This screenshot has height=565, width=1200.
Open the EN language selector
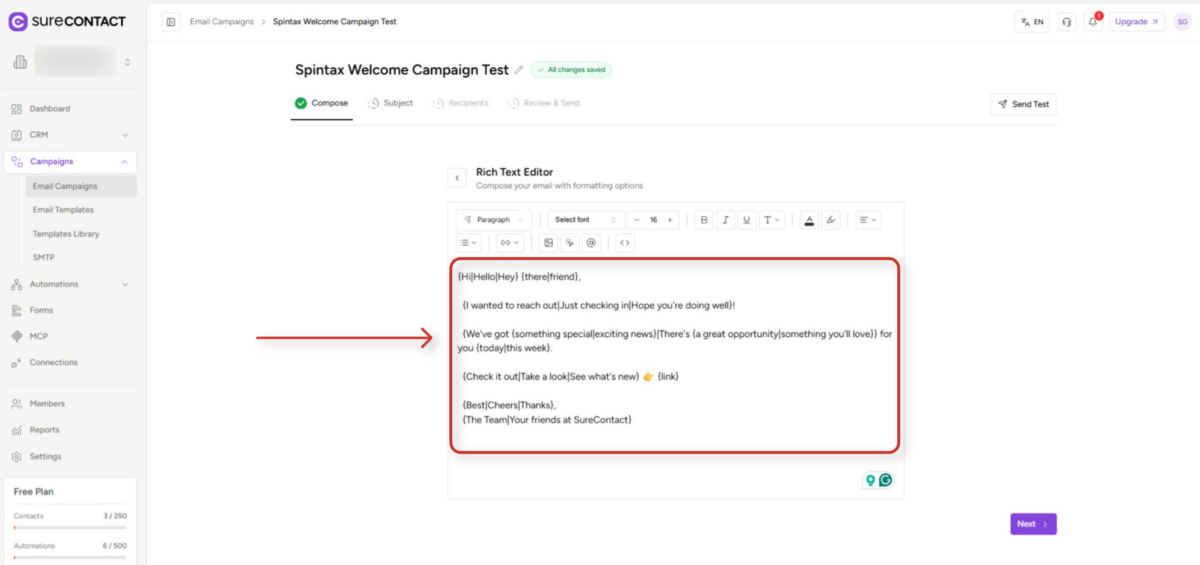[1032, 21]
